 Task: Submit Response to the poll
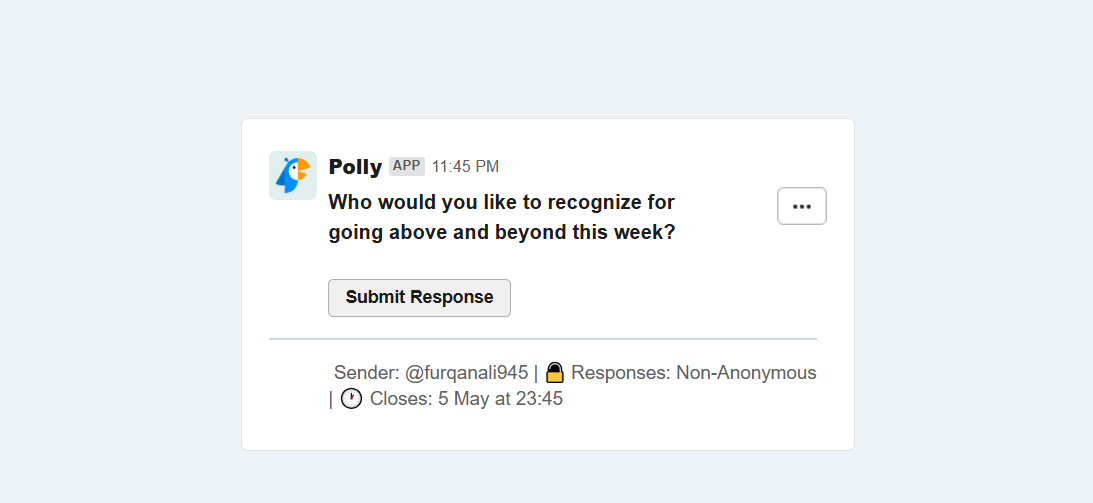(420, 297)
